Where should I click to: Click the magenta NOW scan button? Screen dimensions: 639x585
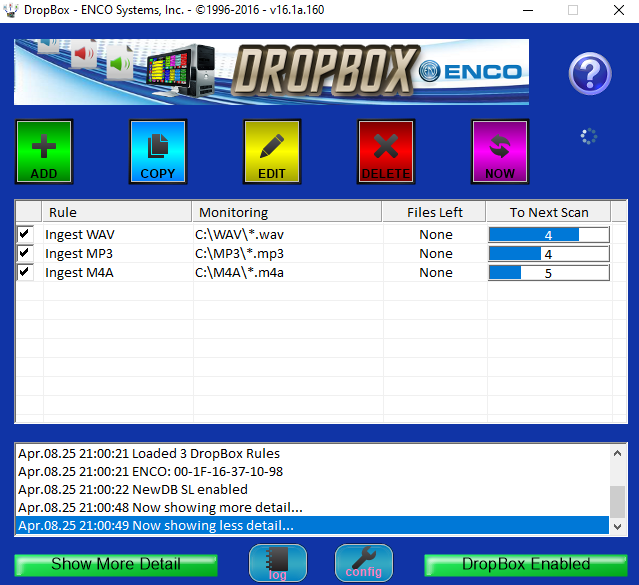(500, 152)
